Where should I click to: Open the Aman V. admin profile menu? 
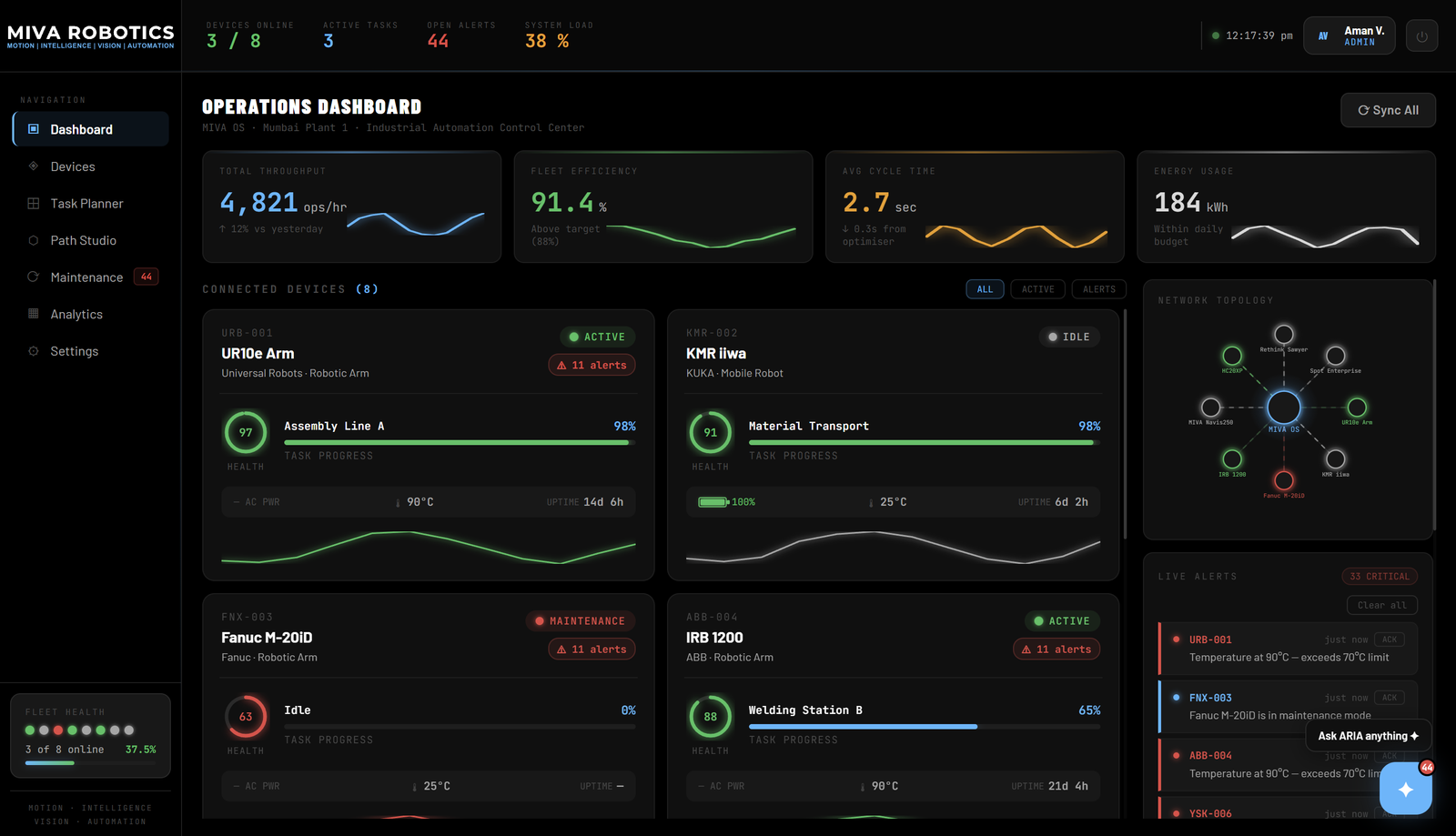(x=1349, y=36)
